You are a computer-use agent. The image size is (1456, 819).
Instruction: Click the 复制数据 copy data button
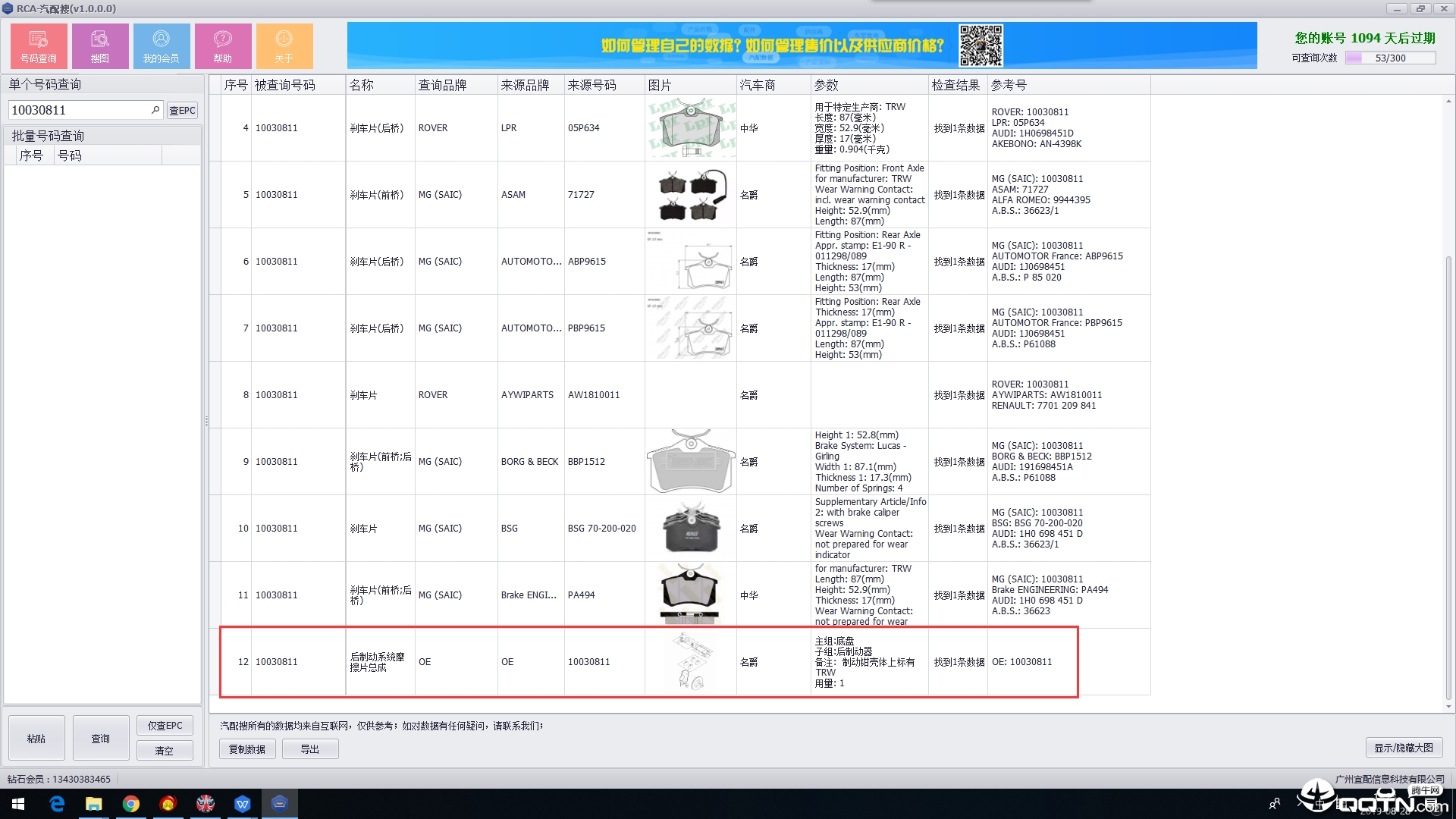[247, 749]
